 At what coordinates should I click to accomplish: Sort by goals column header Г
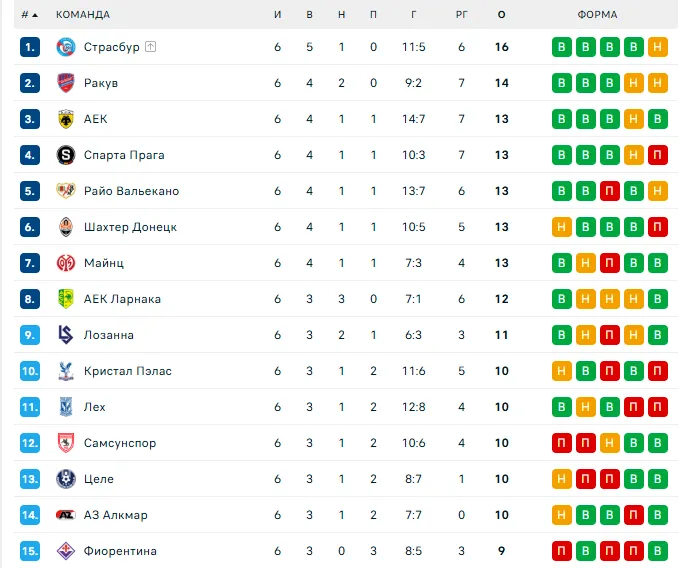414,15
